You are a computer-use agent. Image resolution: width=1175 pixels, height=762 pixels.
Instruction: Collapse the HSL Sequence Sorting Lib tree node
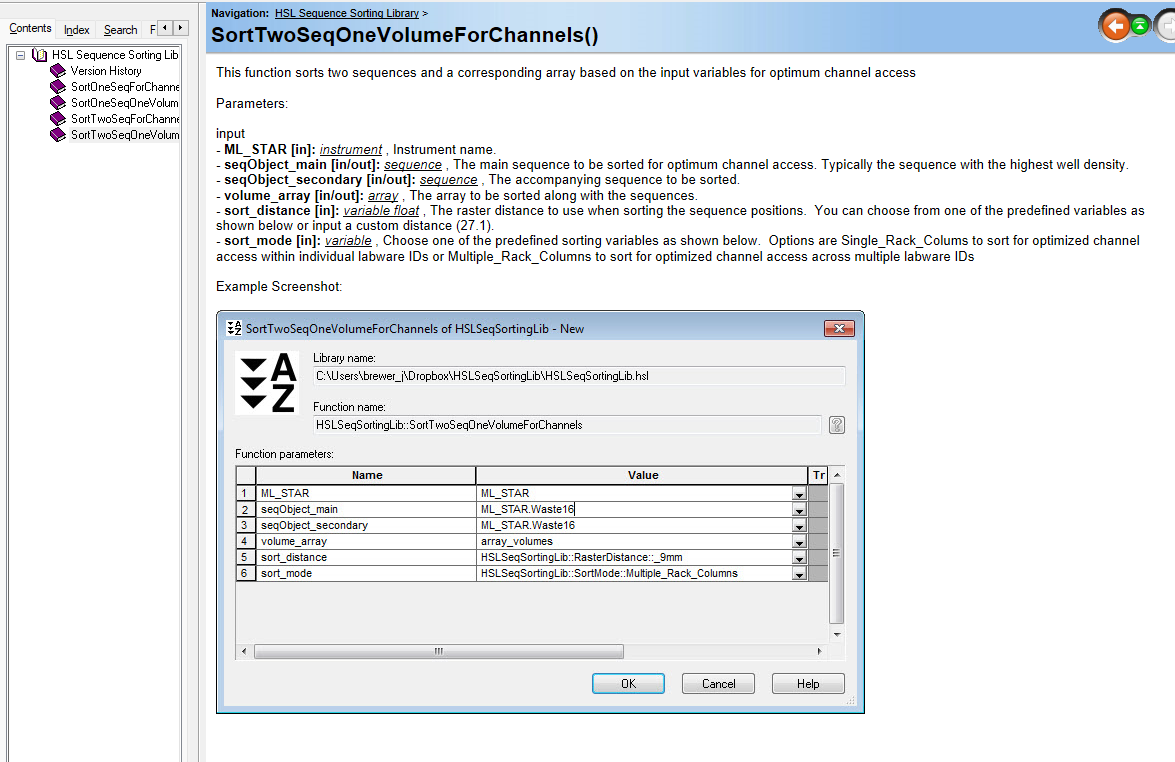(x=20, y=55)
